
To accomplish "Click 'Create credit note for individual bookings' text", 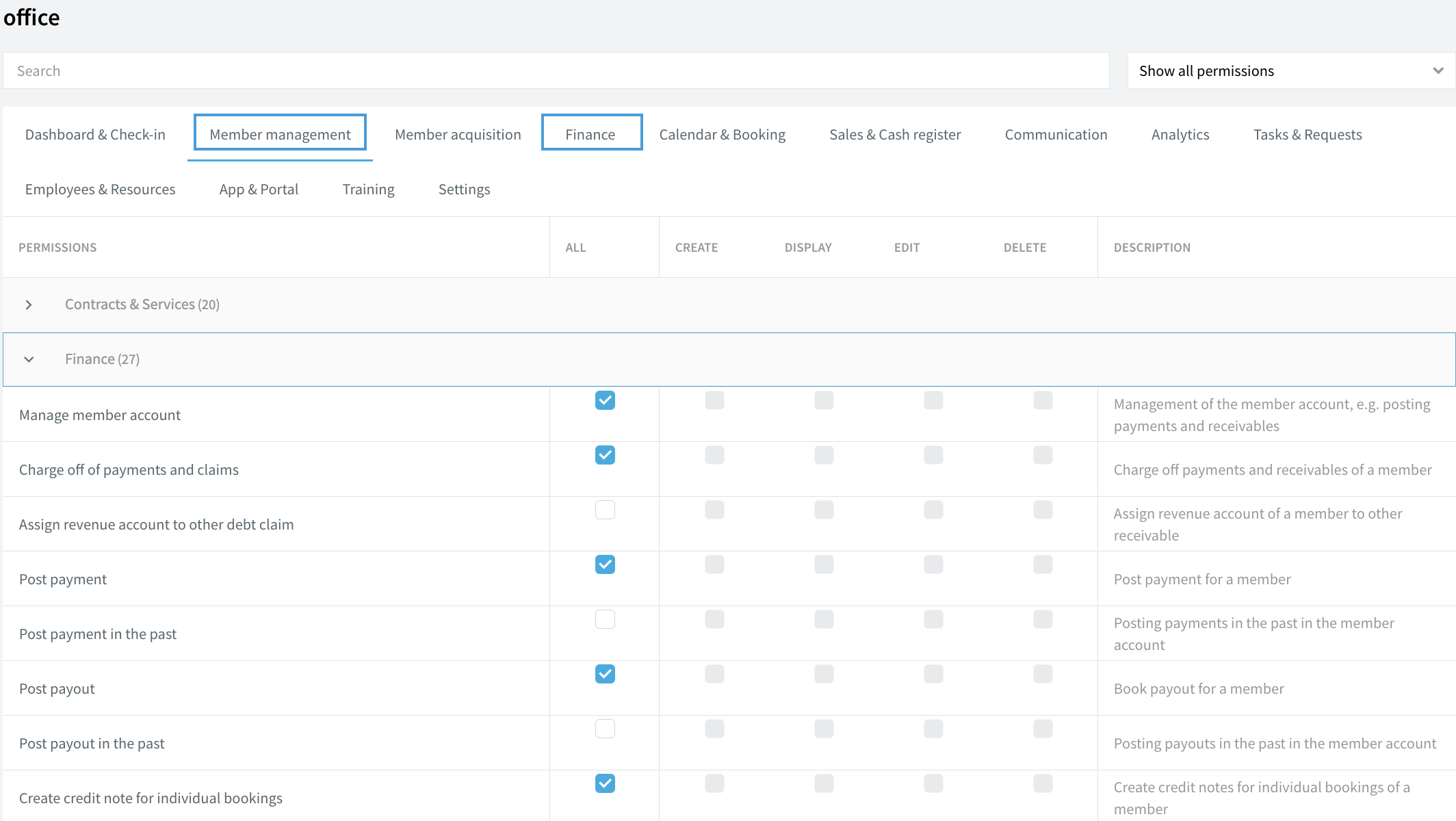I will 151,798.
